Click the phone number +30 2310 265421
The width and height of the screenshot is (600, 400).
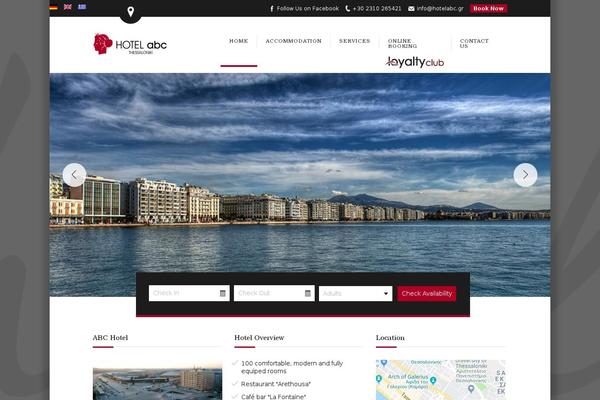tap(373, 8)
